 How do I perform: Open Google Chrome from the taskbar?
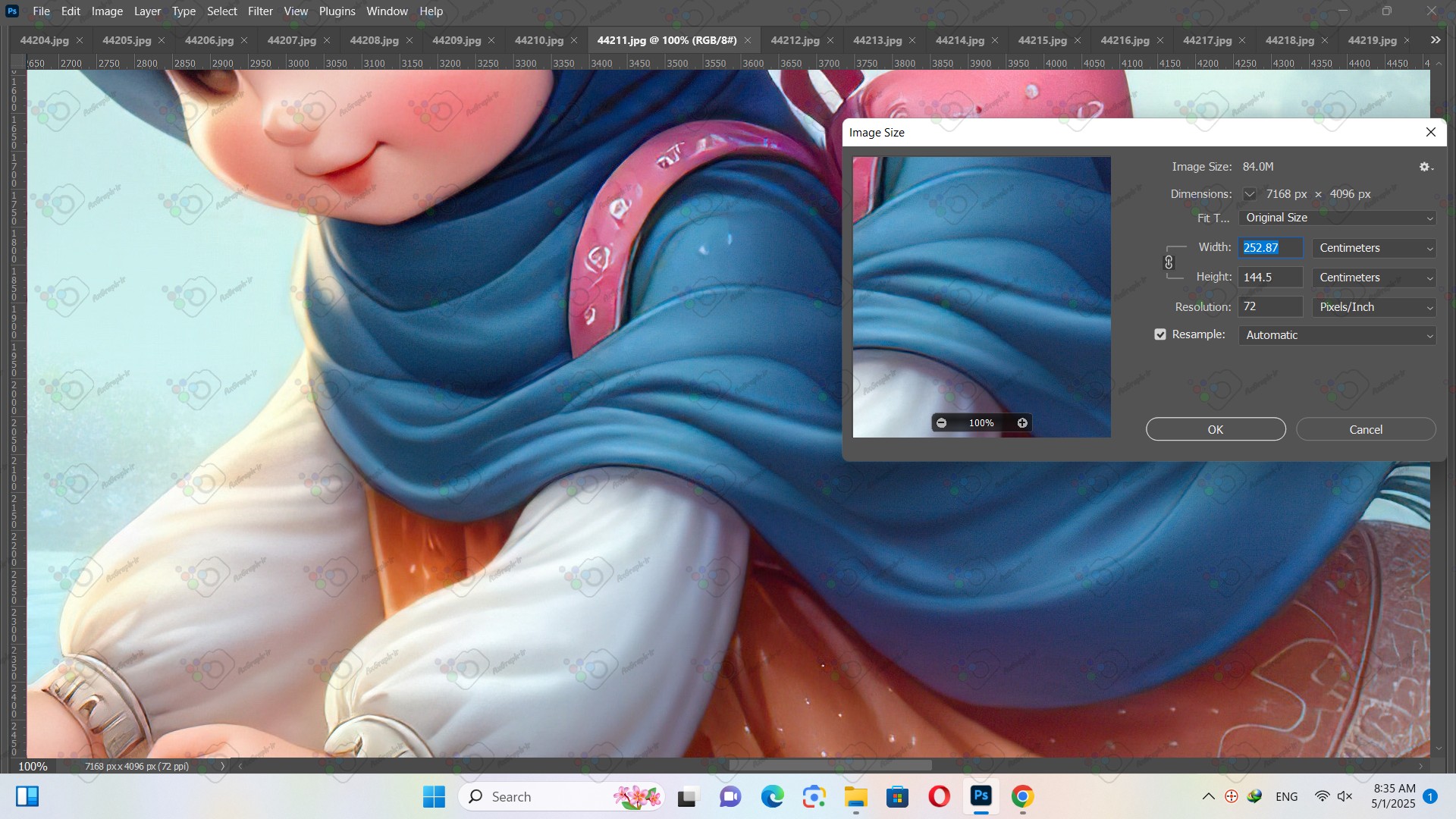1022,796
